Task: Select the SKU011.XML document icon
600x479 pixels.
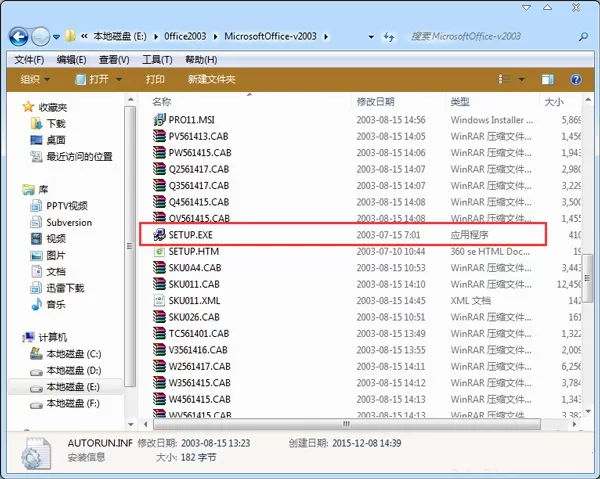Action: (159, 301)
